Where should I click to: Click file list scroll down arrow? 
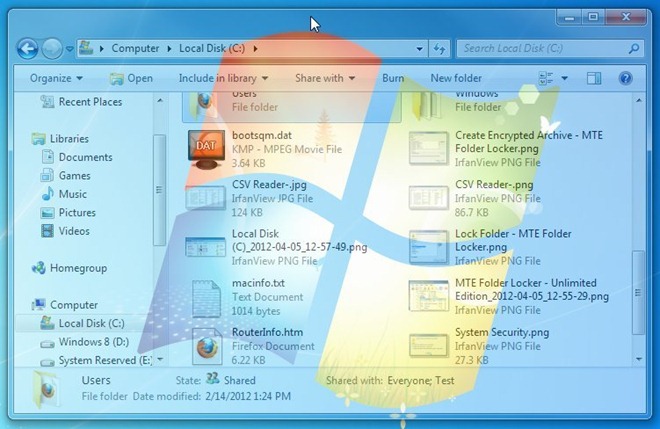[639, 359]
